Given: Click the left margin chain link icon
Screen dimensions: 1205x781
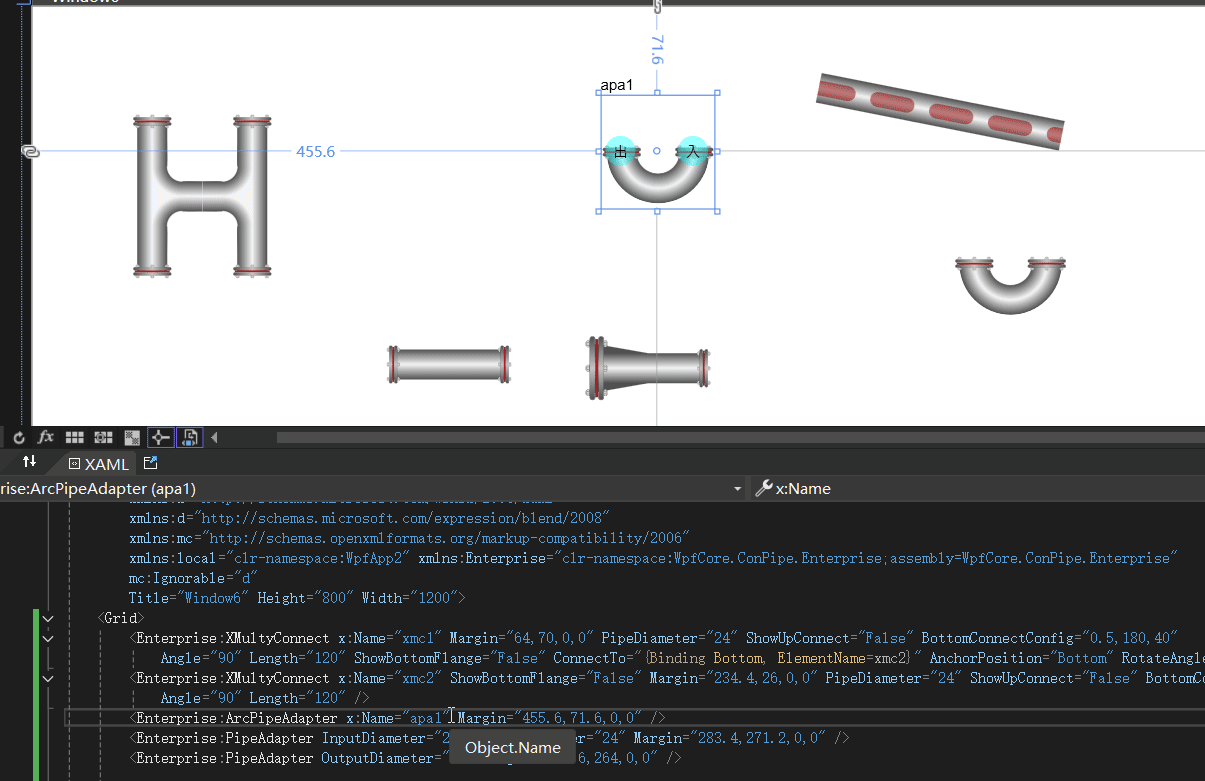Looking at the screenshot, I should coord(30,151).
